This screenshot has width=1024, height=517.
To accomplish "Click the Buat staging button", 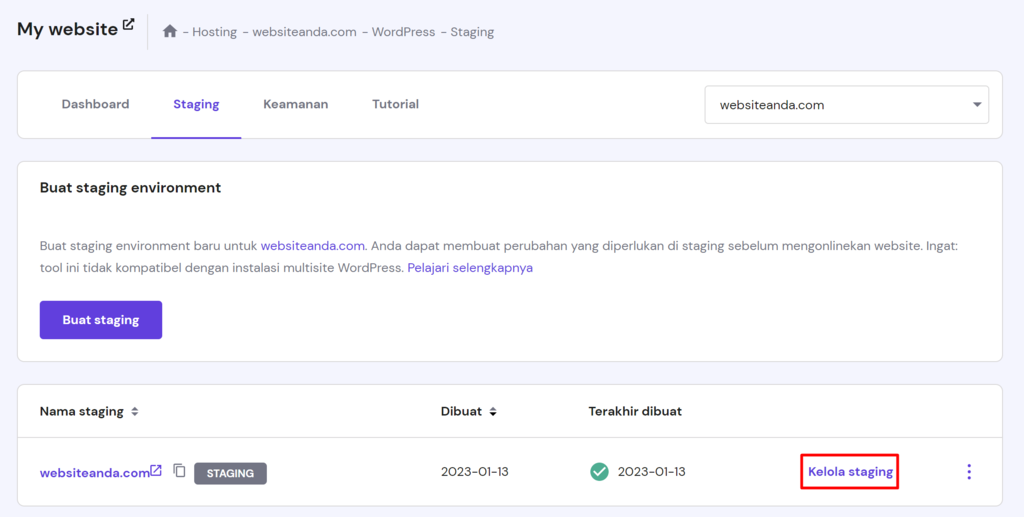I will pos(101,320).
